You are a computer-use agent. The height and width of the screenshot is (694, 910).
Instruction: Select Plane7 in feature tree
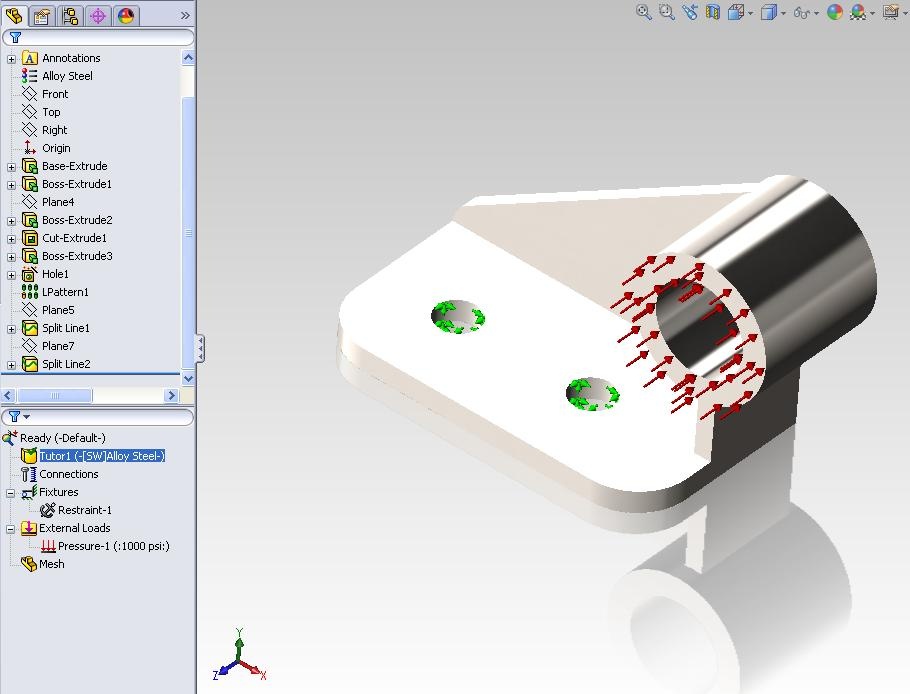click(x=58, y=346)
